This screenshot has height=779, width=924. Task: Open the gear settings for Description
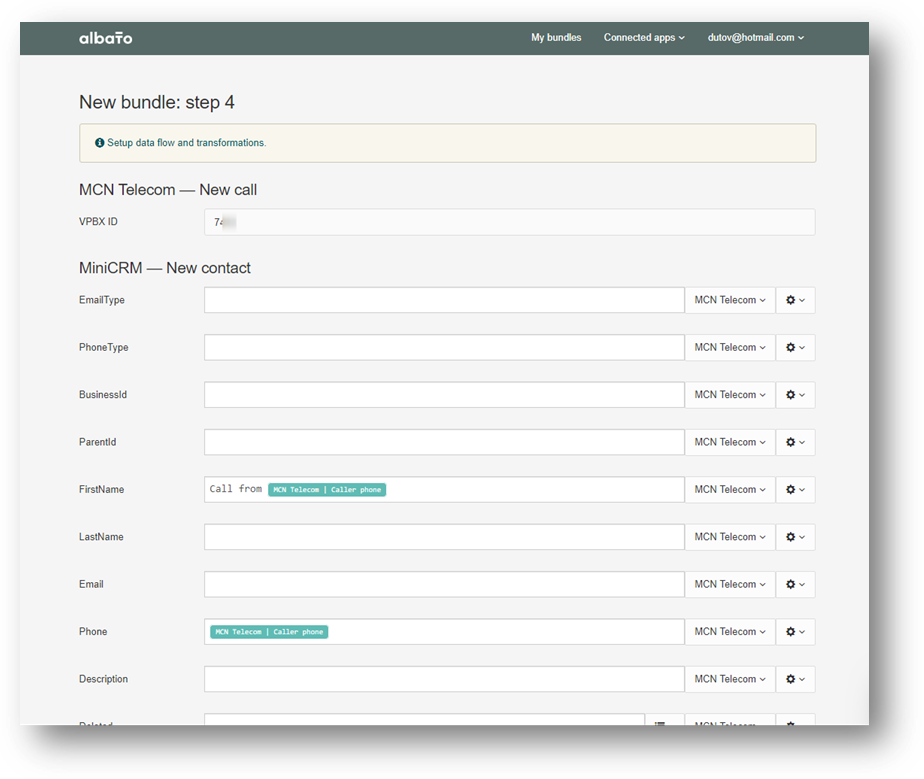[795, 679]
